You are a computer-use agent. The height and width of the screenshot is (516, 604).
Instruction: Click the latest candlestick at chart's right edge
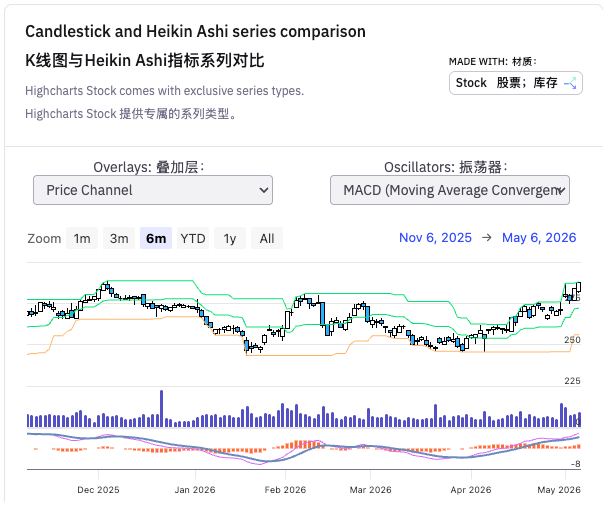pos(579,287)
